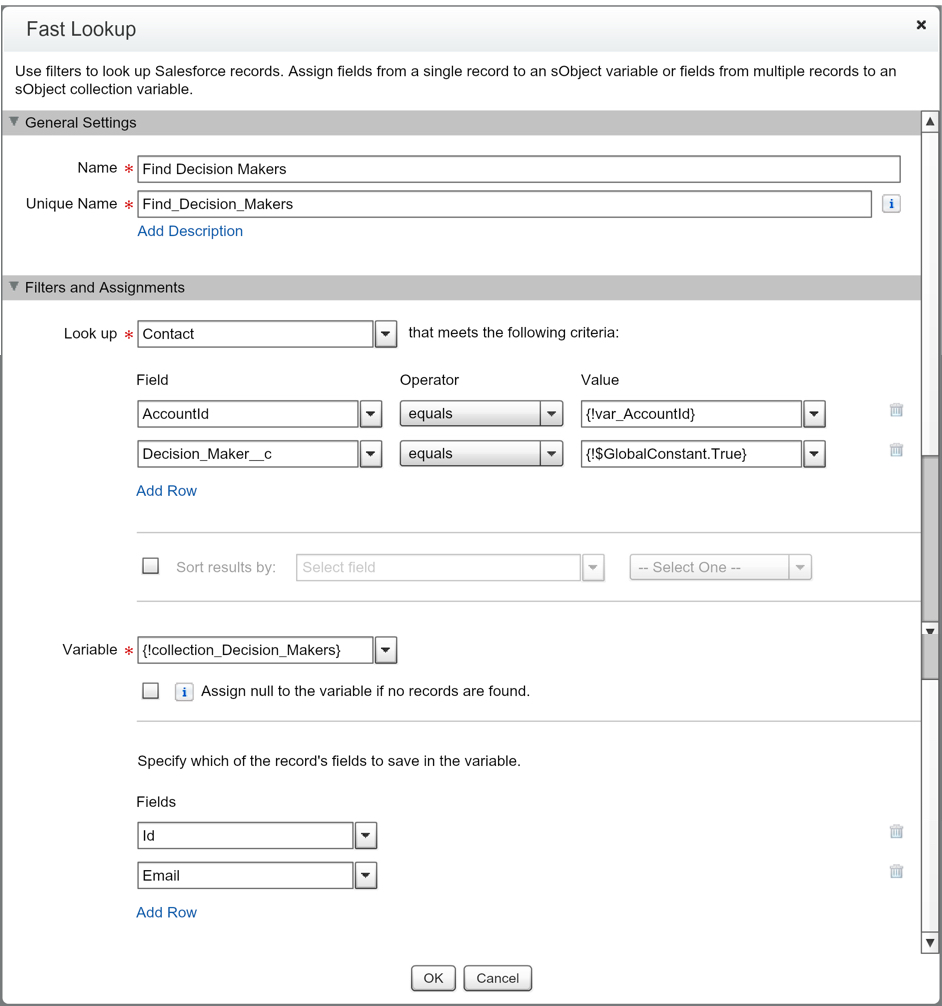The image size is (942, 1006).
Task: Remove the Email field row
Action: click(x=896, y=872)
